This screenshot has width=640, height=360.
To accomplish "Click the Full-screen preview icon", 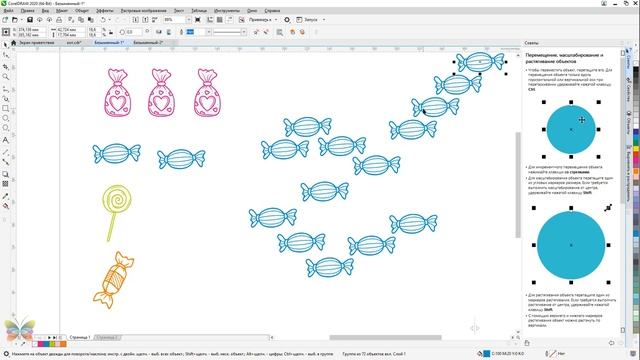I will point(198,20).
